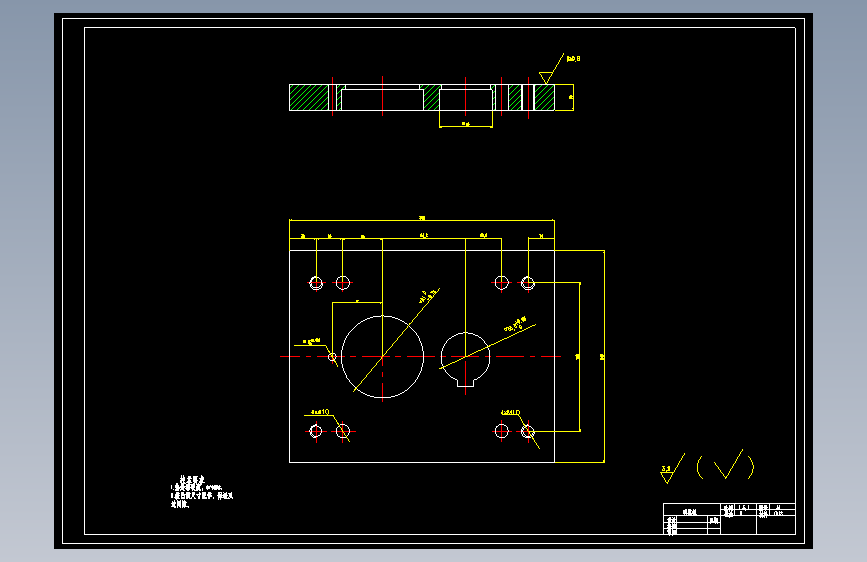Click the hole spacing vertical dimension text

[x=578, y=357]
